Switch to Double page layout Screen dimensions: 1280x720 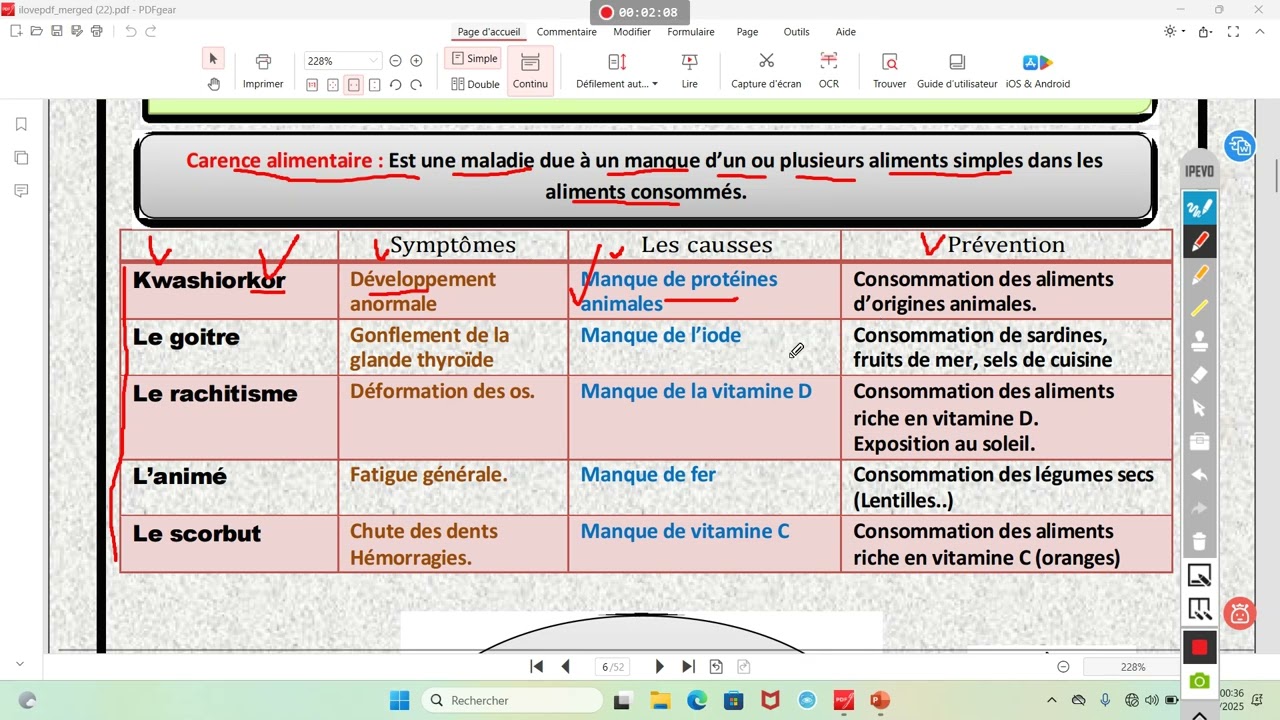pyautogui.click(x=475, y=84)
